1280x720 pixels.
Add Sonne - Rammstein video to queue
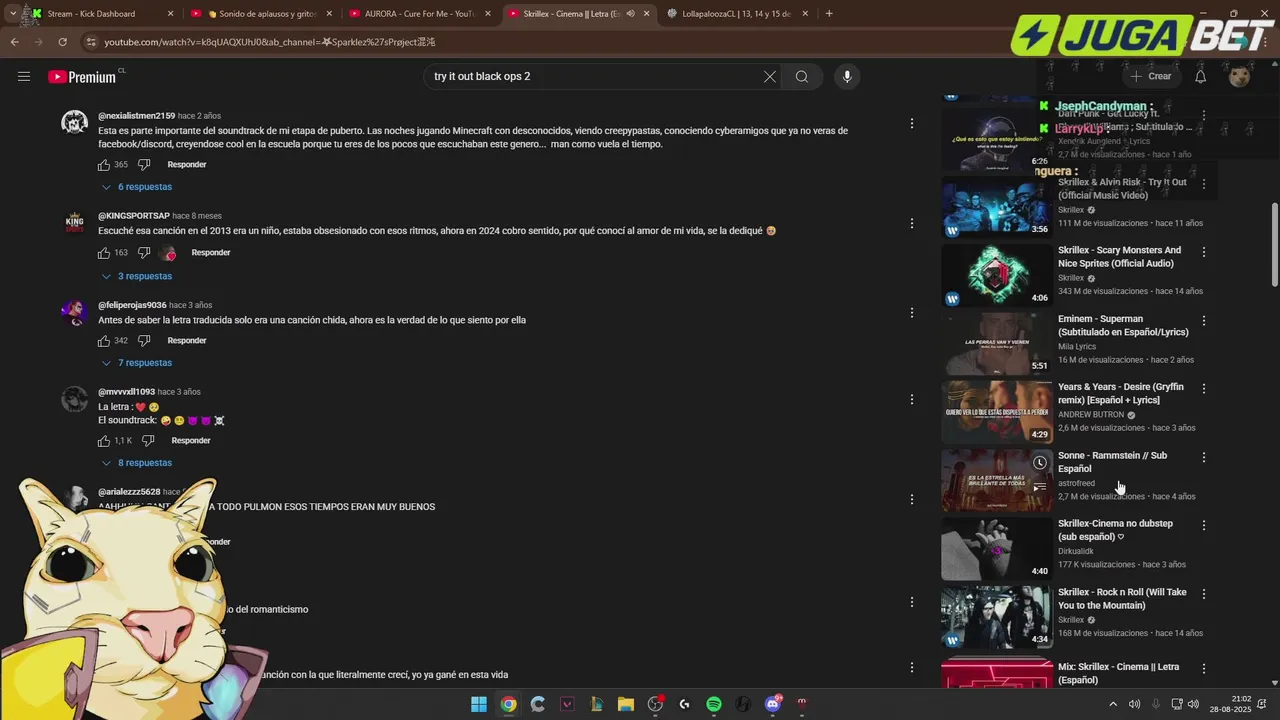pyautogui.click(x=1040, y=486)
